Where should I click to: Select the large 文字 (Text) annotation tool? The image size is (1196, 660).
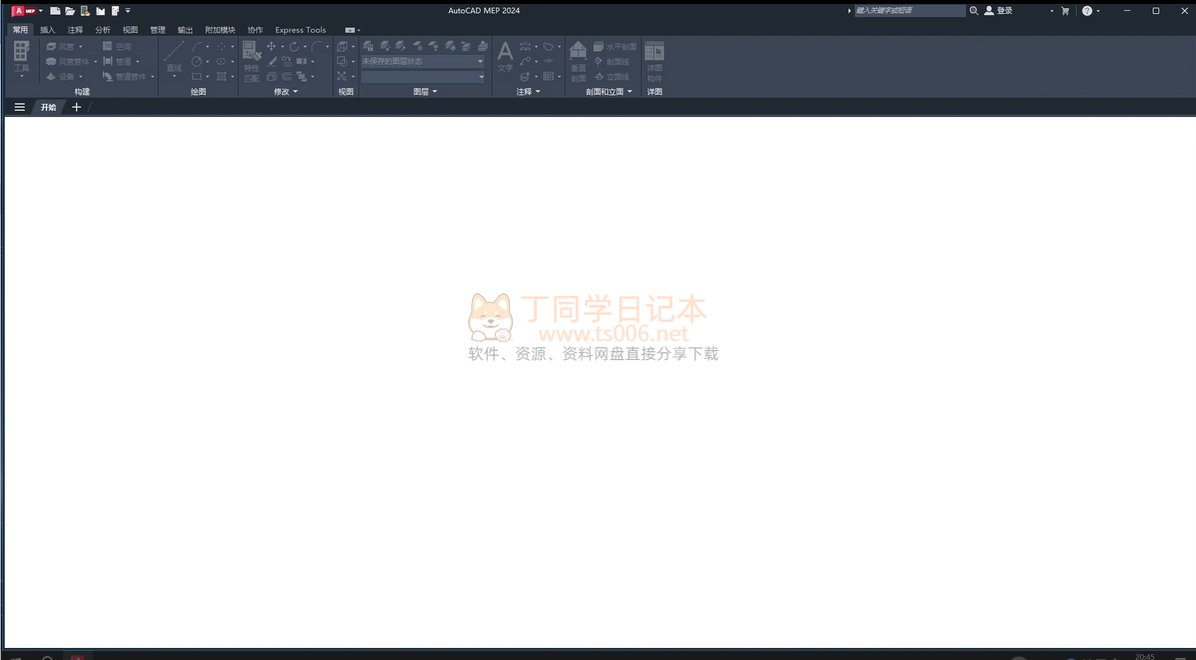pyautogui.click(x=505, y=57)
